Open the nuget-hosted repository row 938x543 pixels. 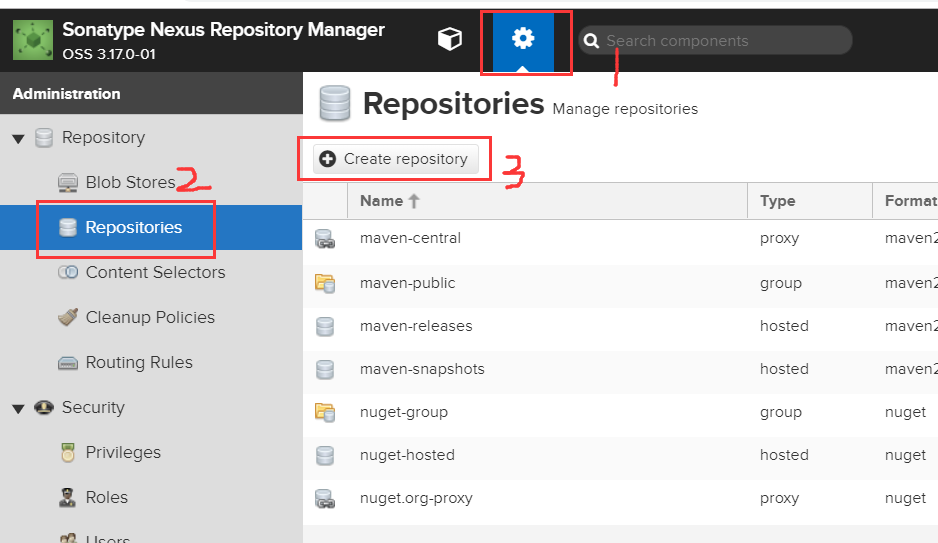tap(620, 456)
